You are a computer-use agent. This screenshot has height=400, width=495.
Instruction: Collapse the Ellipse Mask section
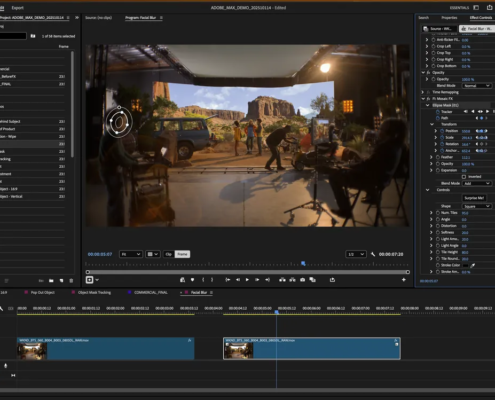(x=428, y=105)
